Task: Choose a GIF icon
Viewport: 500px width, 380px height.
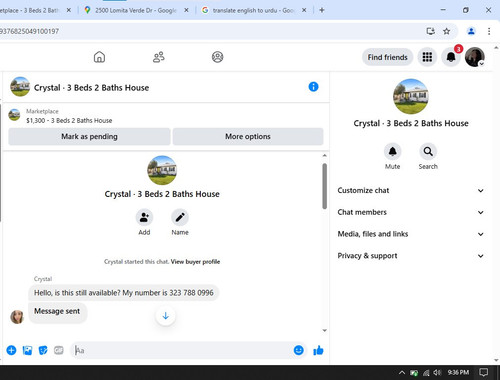Action: pos(59,350)
